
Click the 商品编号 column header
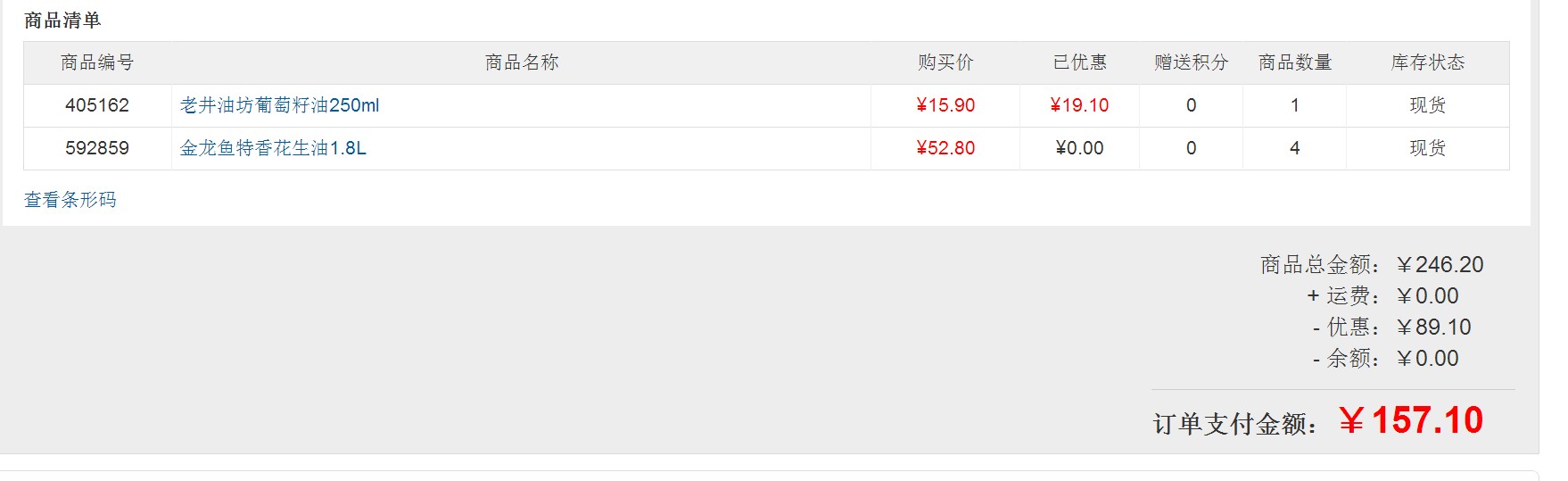tap(97, 62)
